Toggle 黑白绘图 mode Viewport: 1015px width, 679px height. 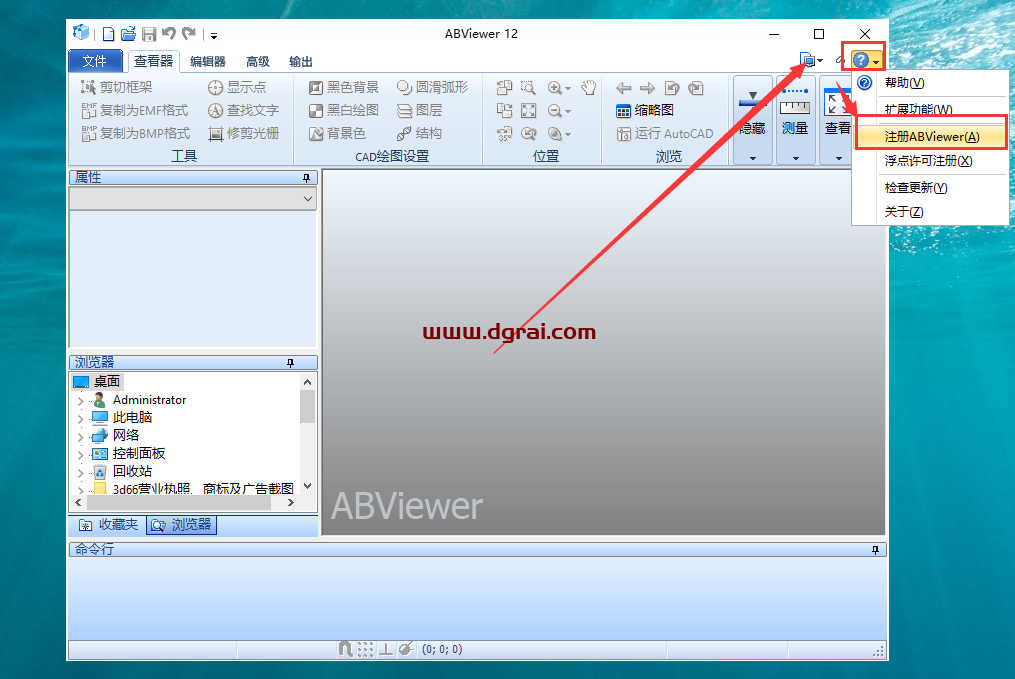click(x=344, y=110)
